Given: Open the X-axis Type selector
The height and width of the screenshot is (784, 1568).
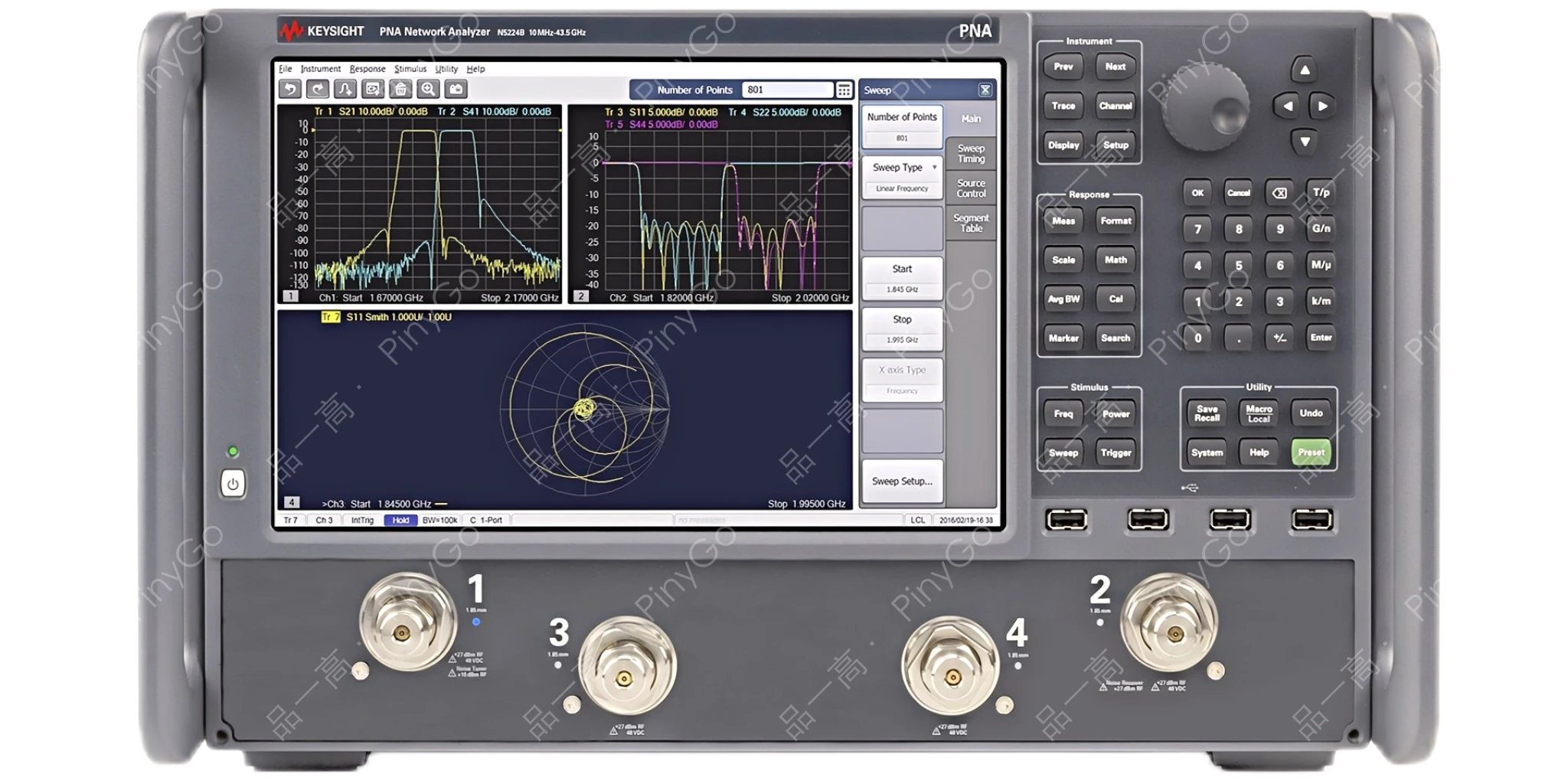Looking at the screenshot, I should coord(902,379).
